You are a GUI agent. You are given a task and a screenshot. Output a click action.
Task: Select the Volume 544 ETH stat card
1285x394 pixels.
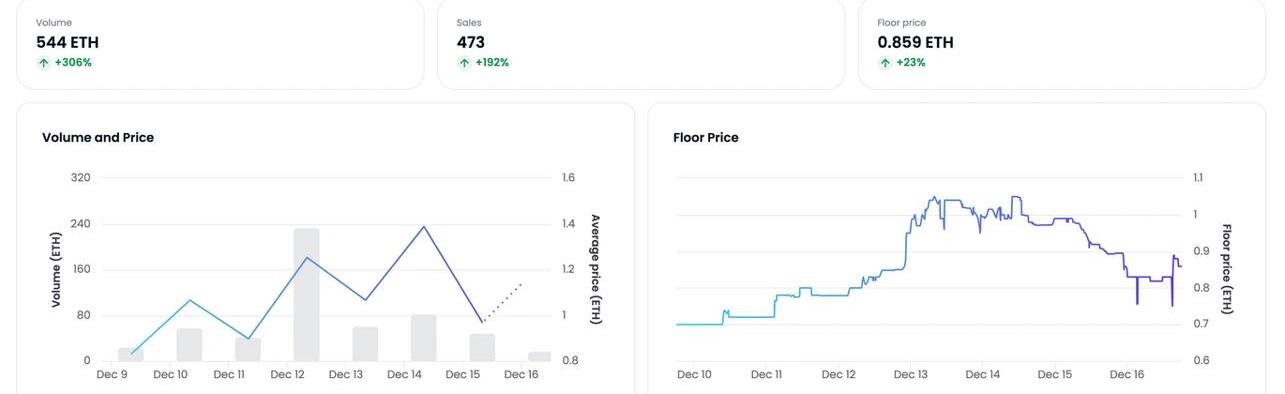(x=220, y=44)
